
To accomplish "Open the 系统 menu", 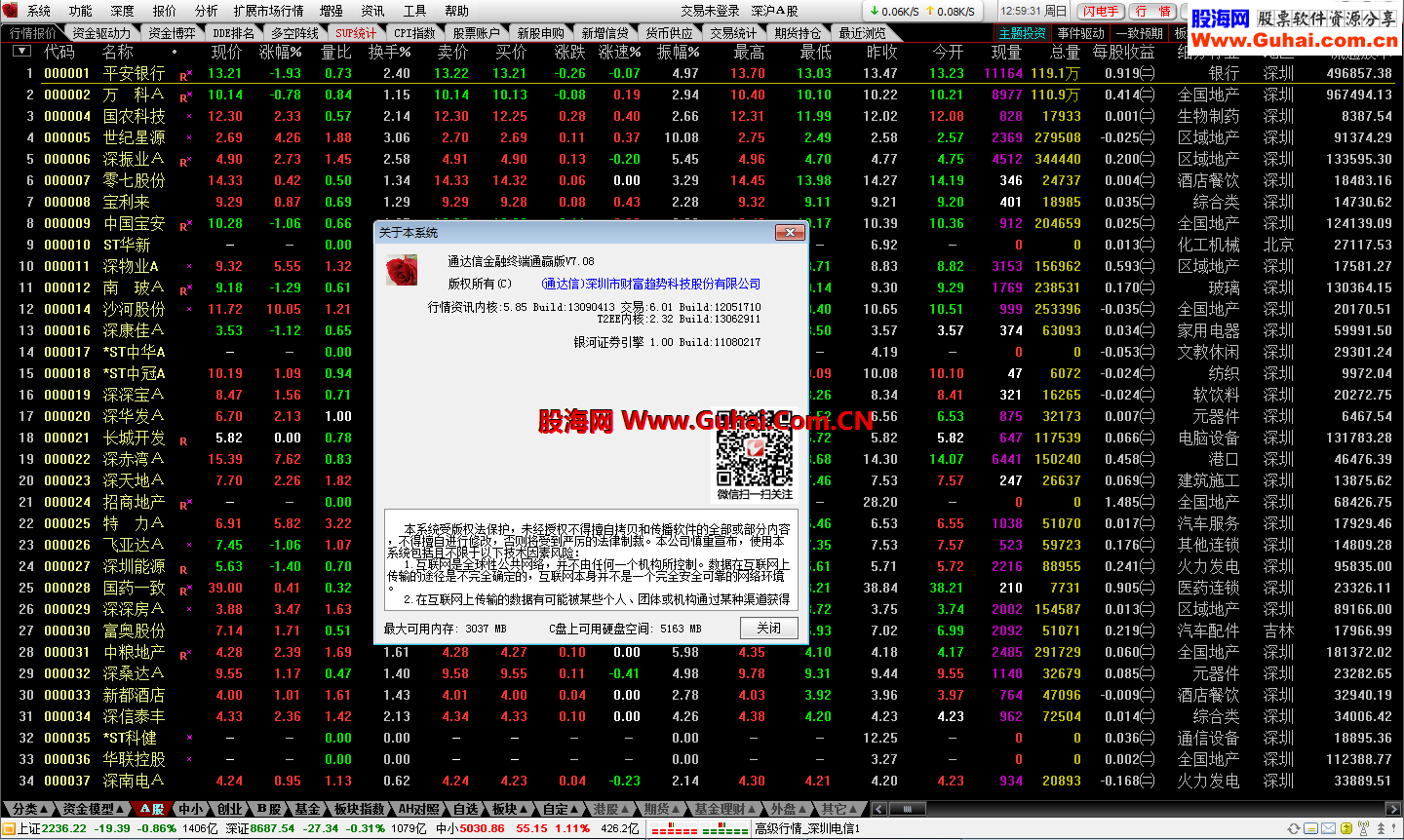I will pyautogui.click(x=39, y=11).
